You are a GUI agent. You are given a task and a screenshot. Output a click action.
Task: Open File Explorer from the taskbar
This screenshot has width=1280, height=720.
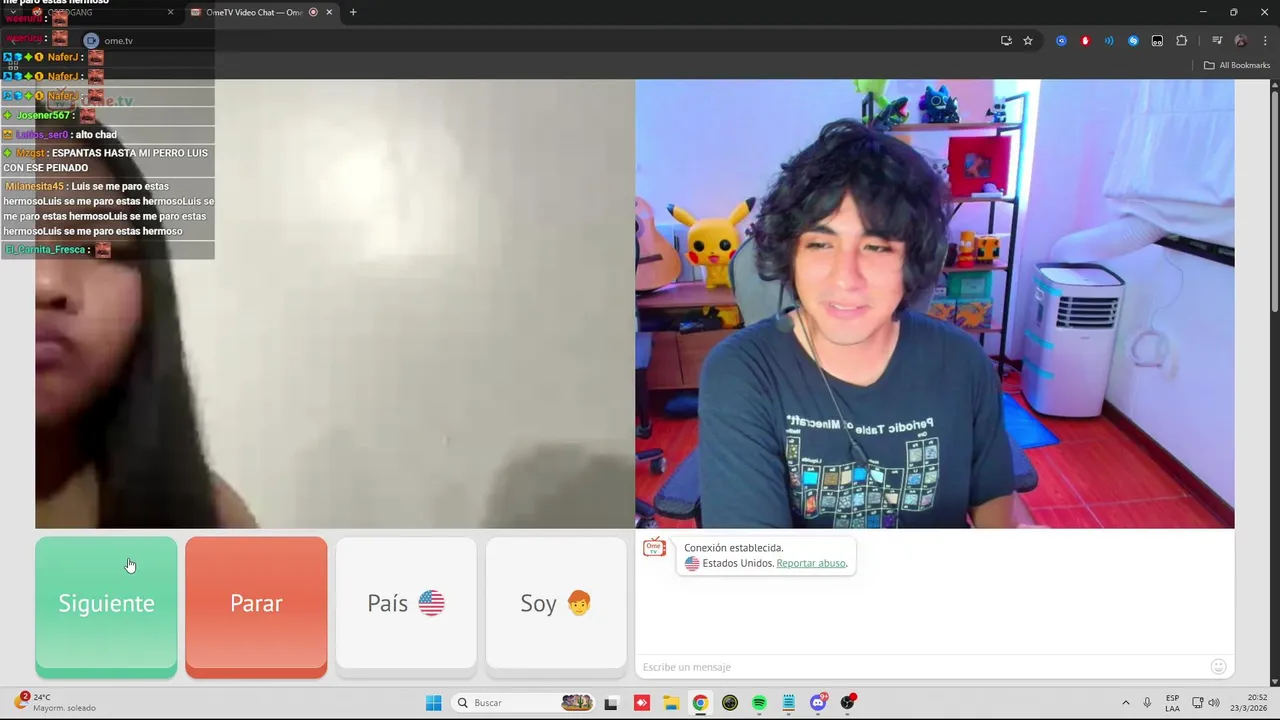click(671, 703)
